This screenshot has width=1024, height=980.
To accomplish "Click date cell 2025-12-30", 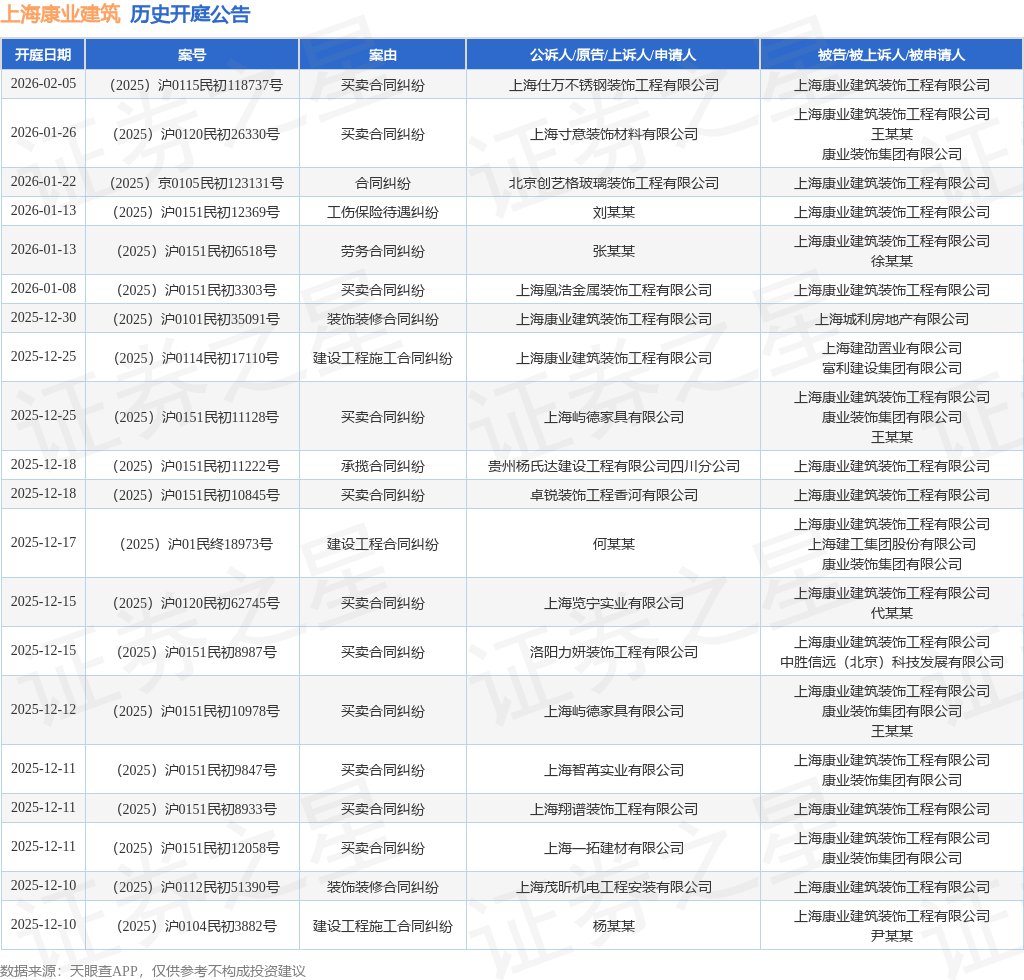I will coord(43,318).
